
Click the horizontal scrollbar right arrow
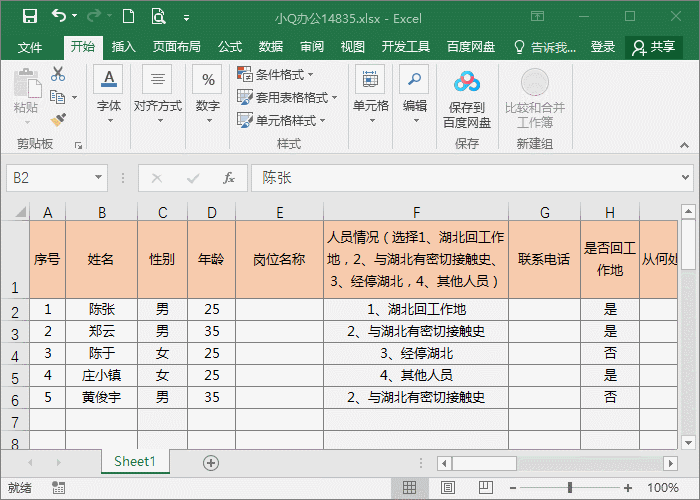671,463
